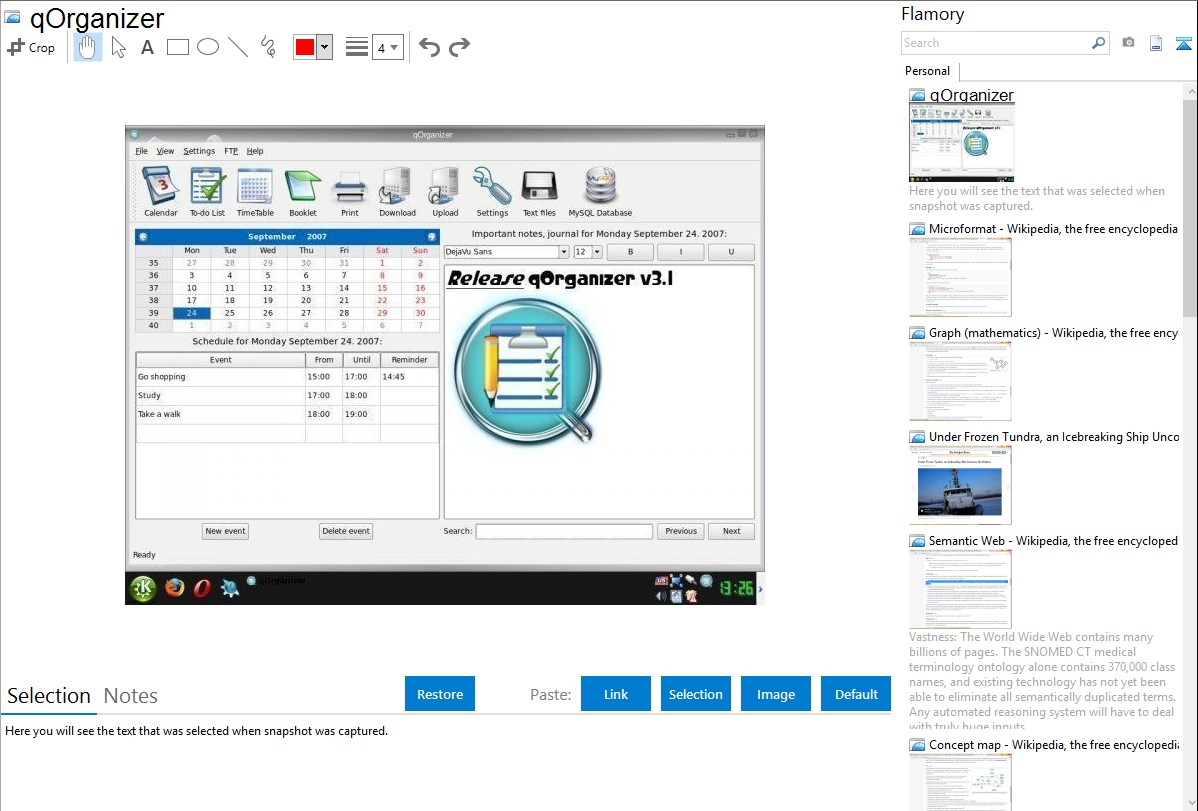Click the red color swatch
Image resolution: width=1198 pixels, height=811 pixels.
pos(305,47)
